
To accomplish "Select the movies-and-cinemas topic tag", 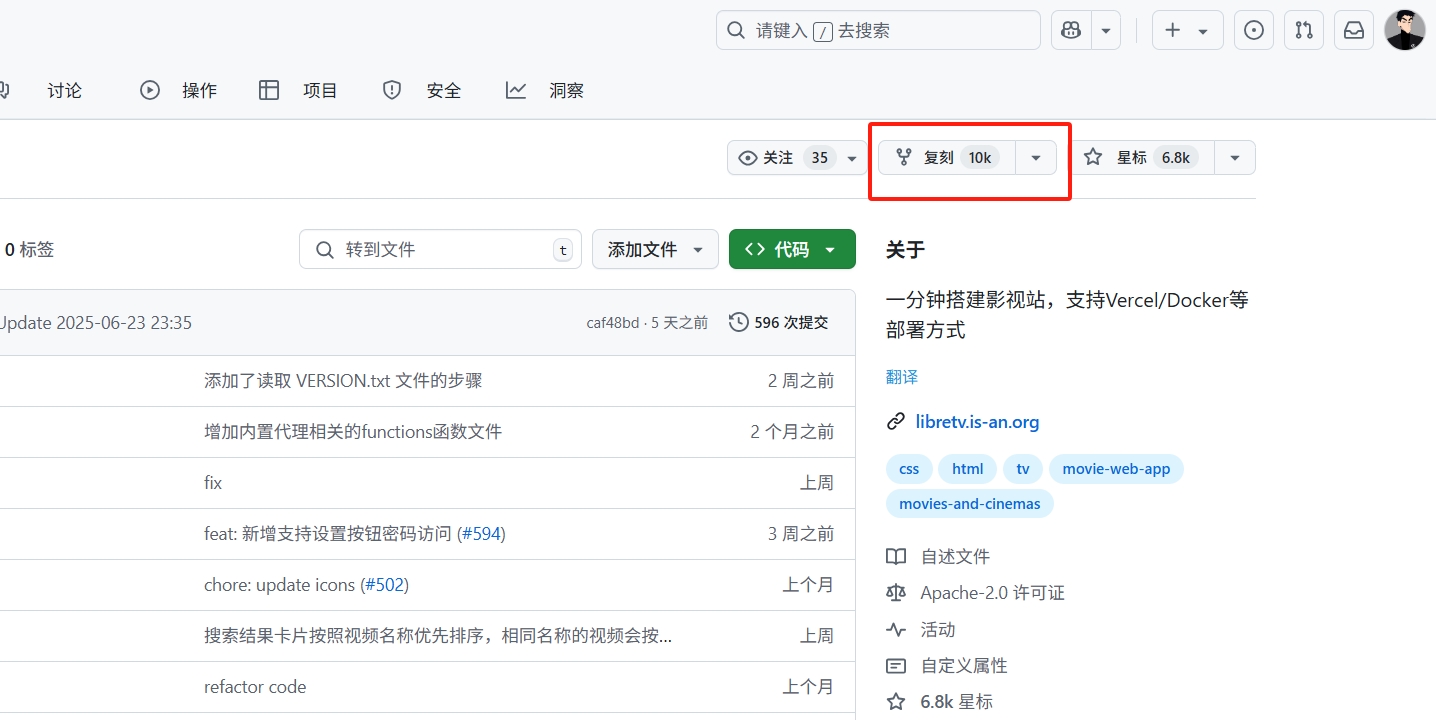I will point(970,504).
